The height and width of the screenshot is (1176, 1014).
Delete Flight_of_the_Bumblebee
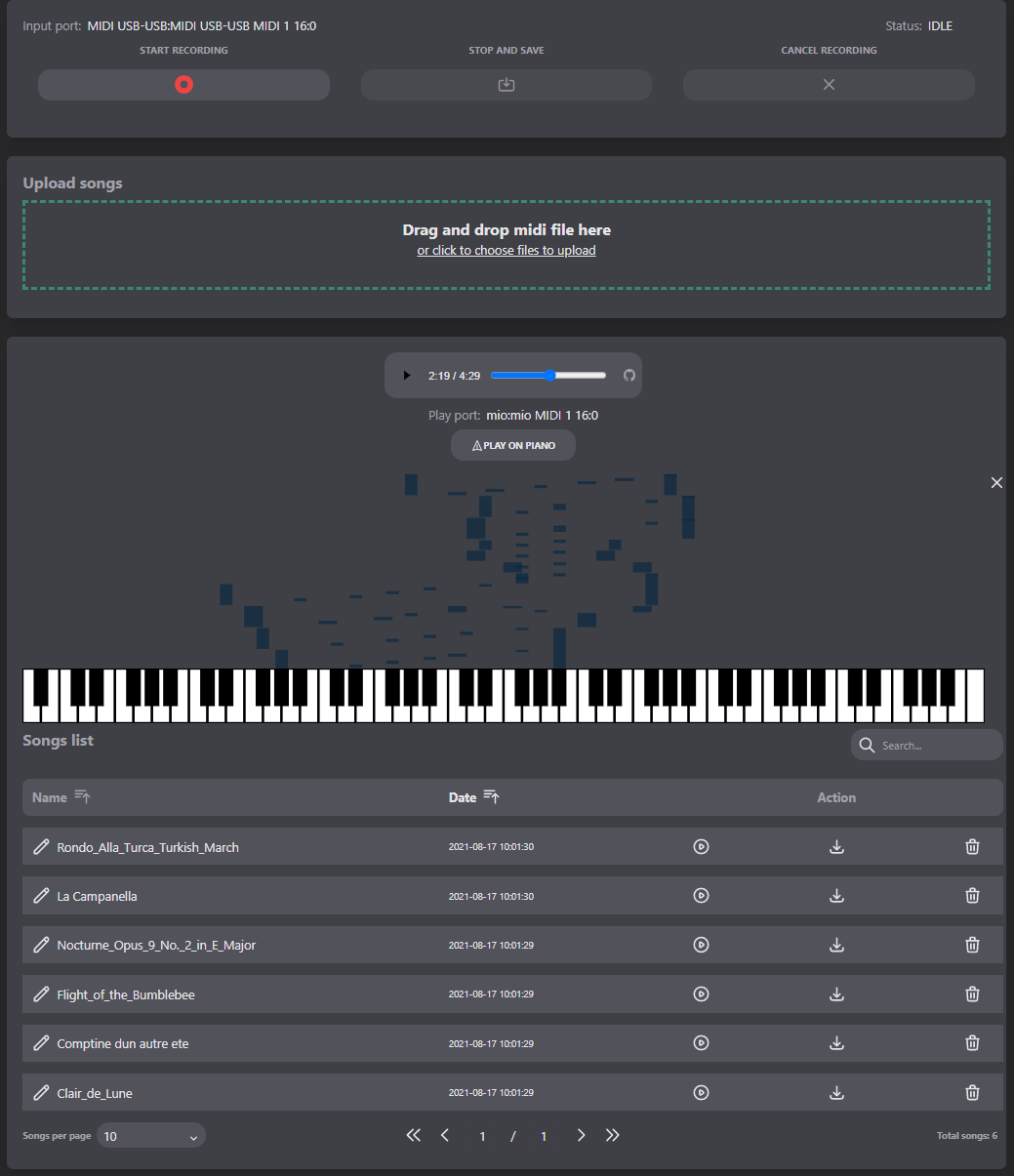(972, 994)
